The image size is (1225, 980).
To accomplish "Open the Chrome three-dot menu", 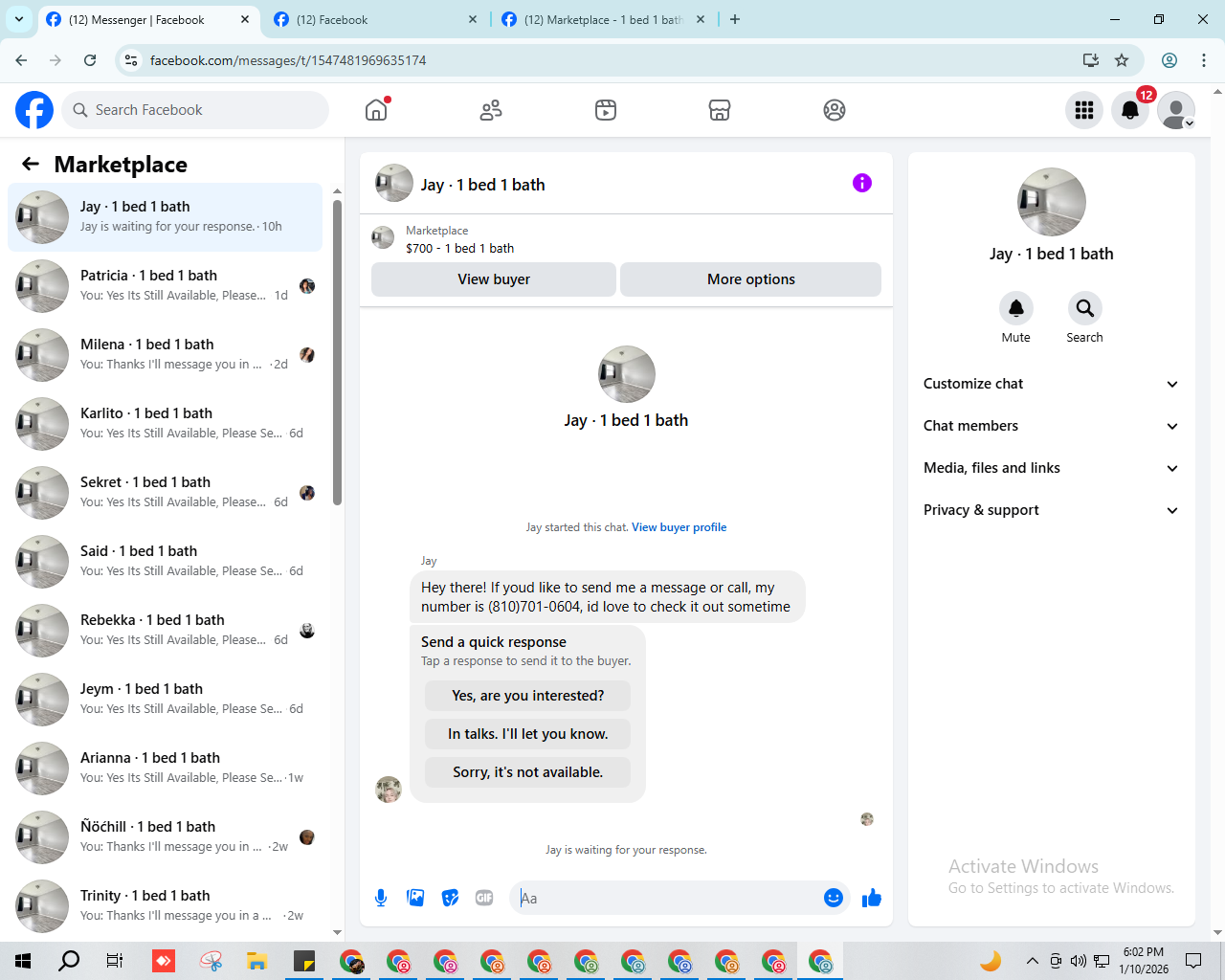I will coord(1204,60).
